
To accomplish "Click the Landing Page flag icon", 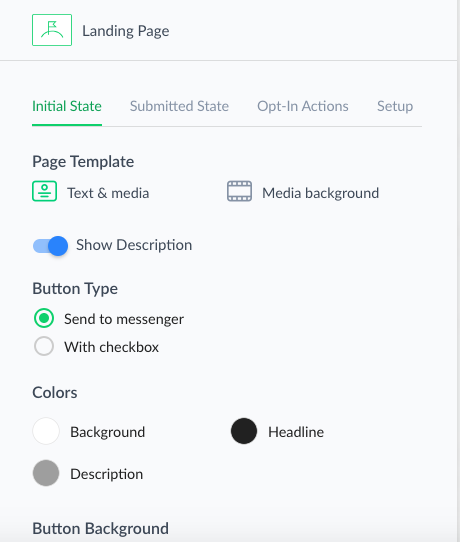I will [x=52, y=30].
